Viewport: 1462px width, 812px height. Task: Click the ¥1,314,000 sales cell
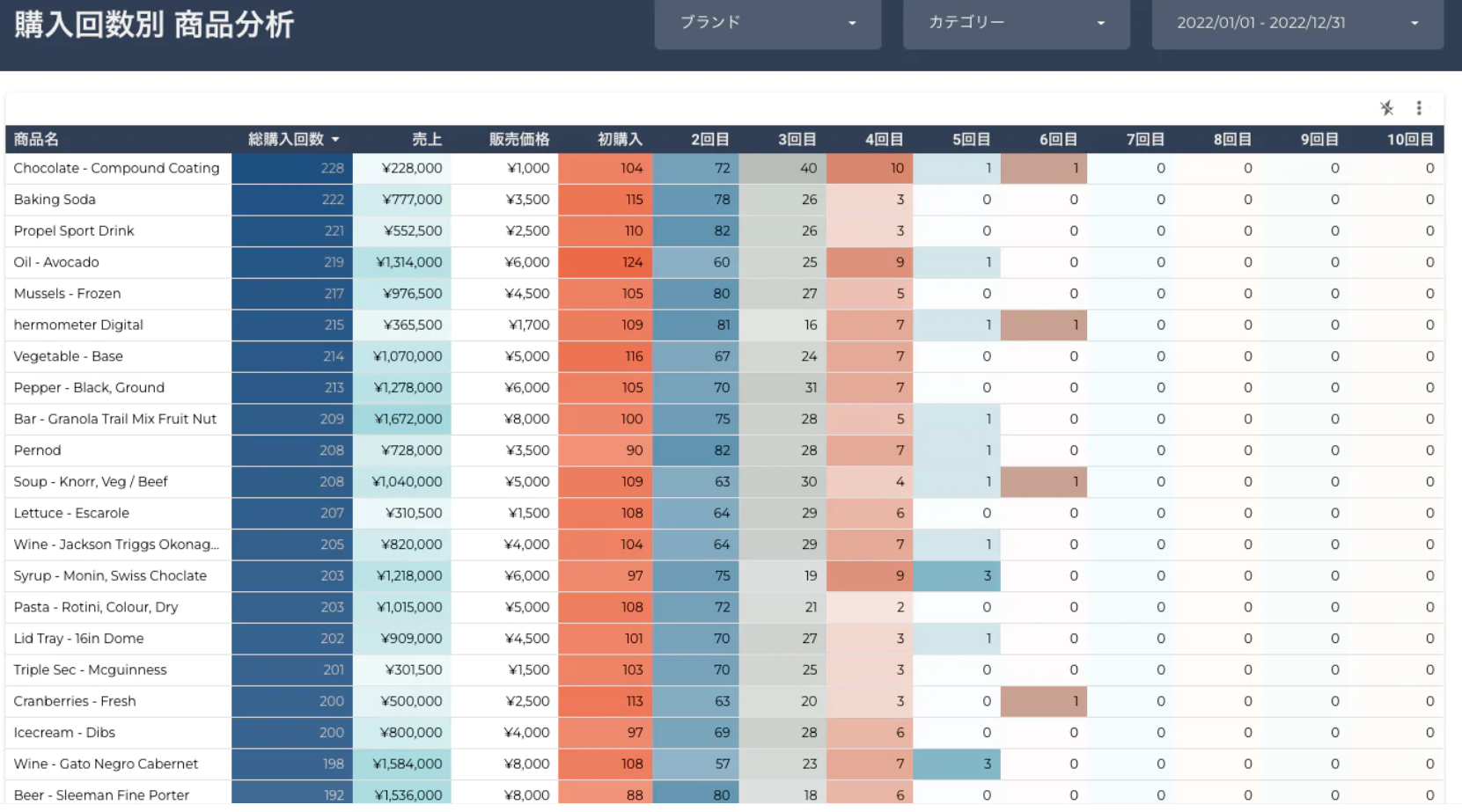(402, 262)
